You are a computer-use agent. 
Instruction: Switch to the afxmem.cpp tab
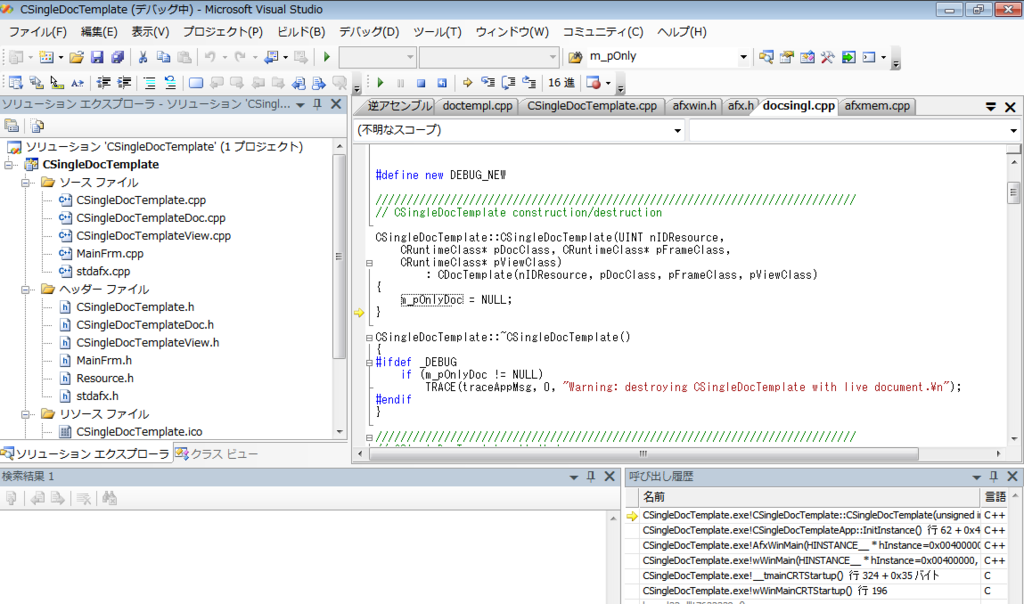coord(877,106)
